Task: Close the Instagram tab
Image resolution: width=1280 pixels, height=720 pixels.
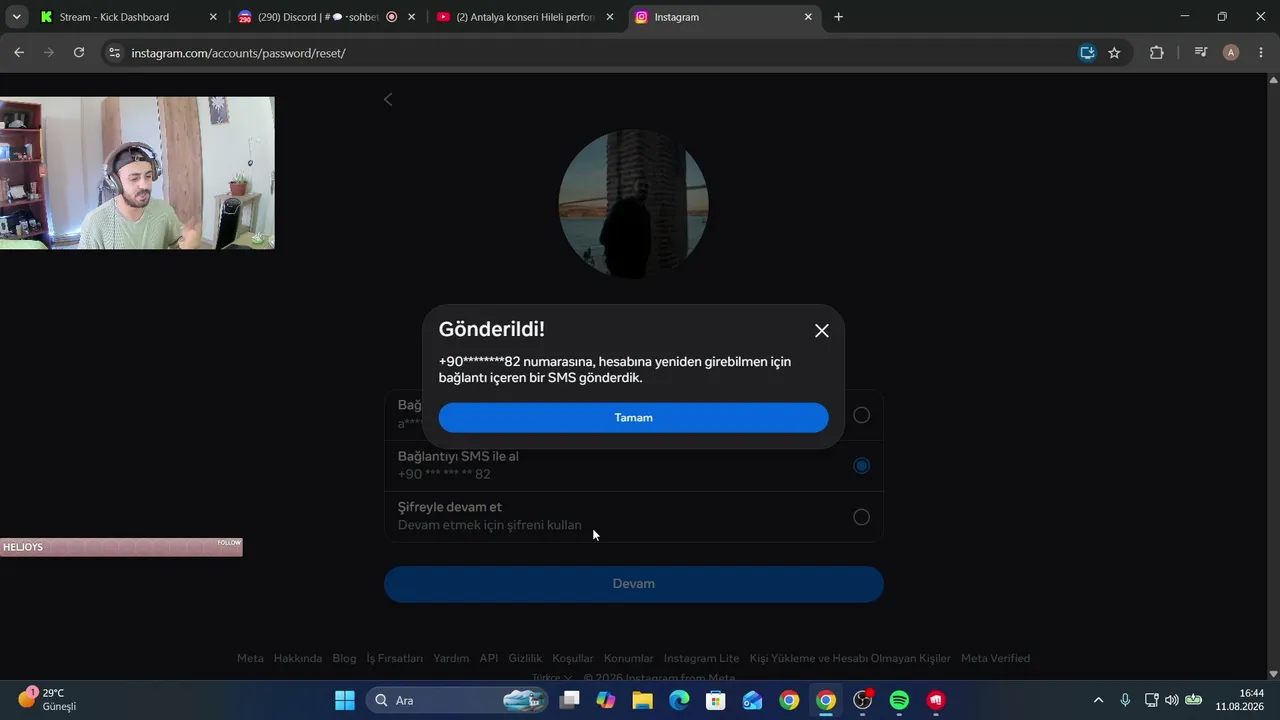Action: 808,17
